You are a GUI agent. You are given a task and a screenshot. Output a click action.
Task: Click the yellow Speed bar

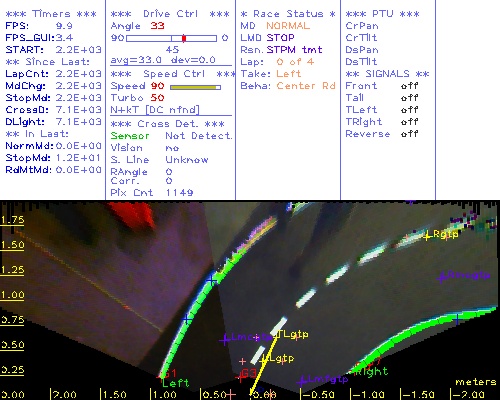(x=195, y=87)
